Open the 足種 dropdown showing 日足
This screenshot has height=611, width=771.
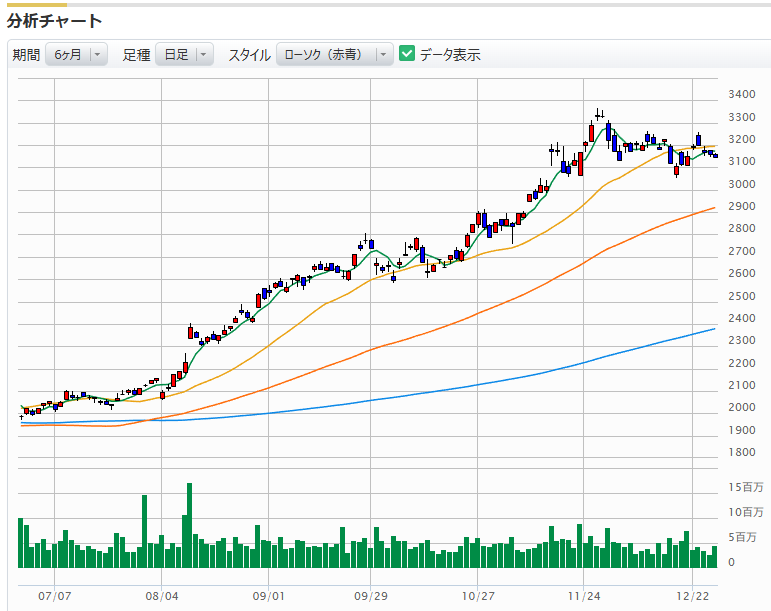coord(184,55)
